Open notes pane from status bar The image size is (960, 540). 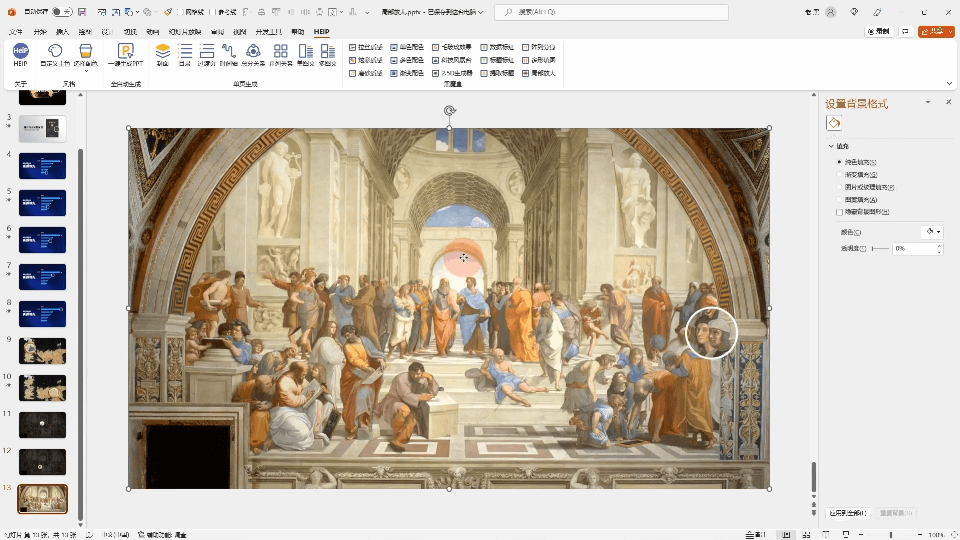point(756,534)
